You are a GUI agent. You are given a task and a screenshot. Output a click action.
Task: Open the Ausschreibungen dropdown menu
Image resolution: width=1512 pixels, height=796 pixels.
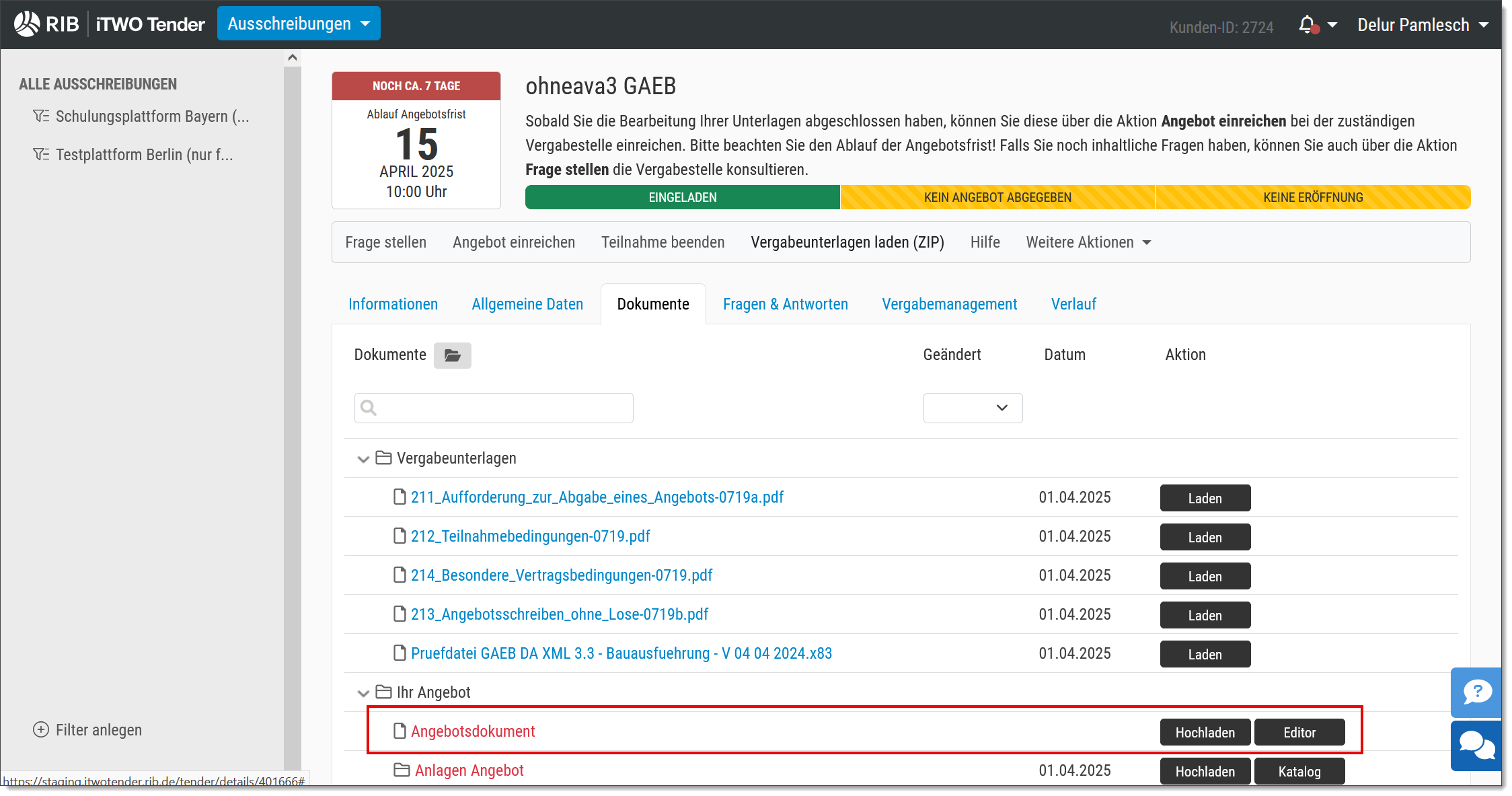point(299,24)
